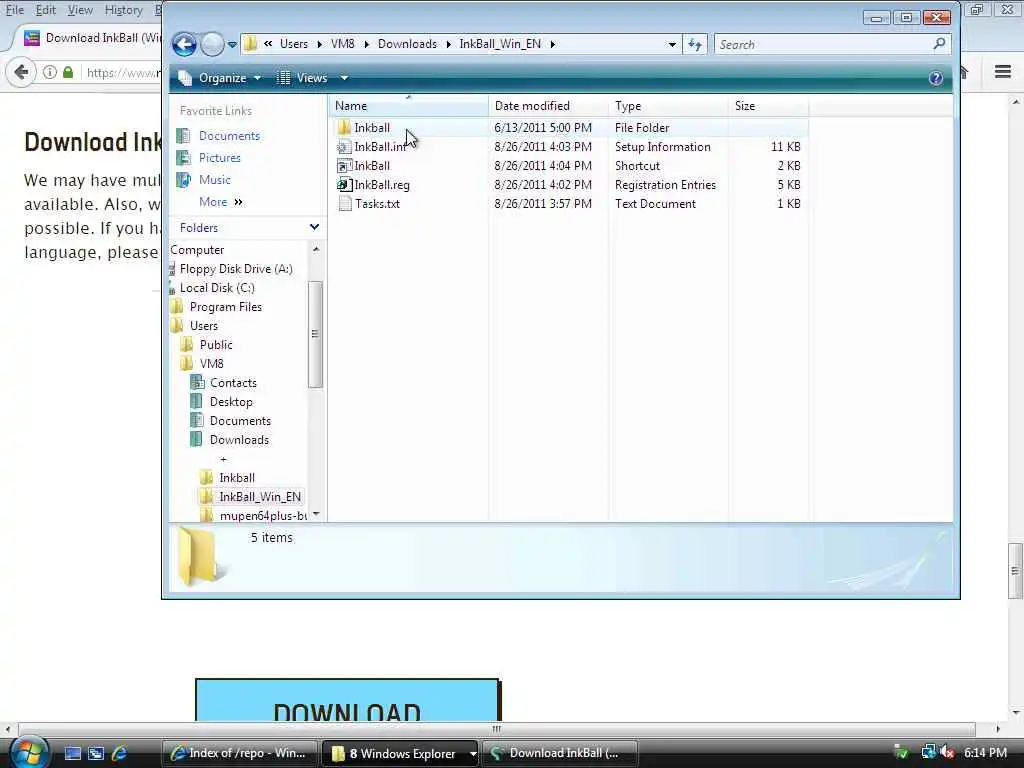This screenshot has height=768, width=1024.
Task: Select the Tasks.txt file icon
Action: 345,204
